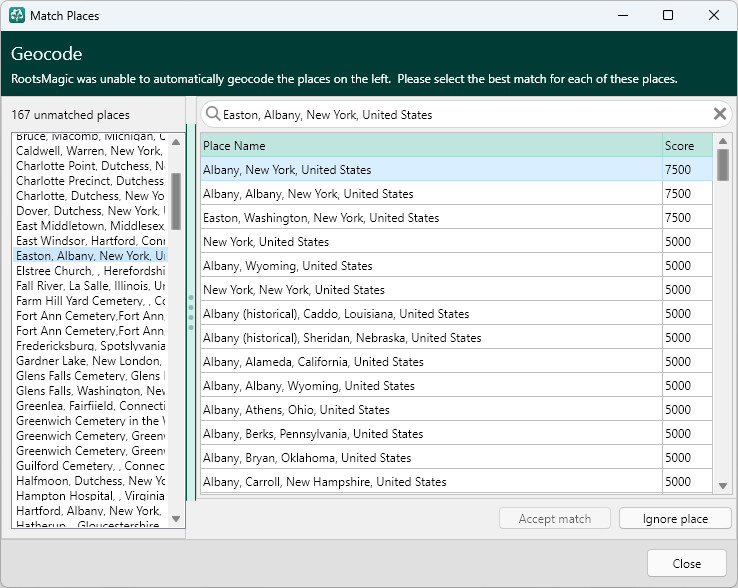Screen dimensions: 738x588
Task: Select unmatched place East Windsor, Hartford
Action: click(90, 241)
